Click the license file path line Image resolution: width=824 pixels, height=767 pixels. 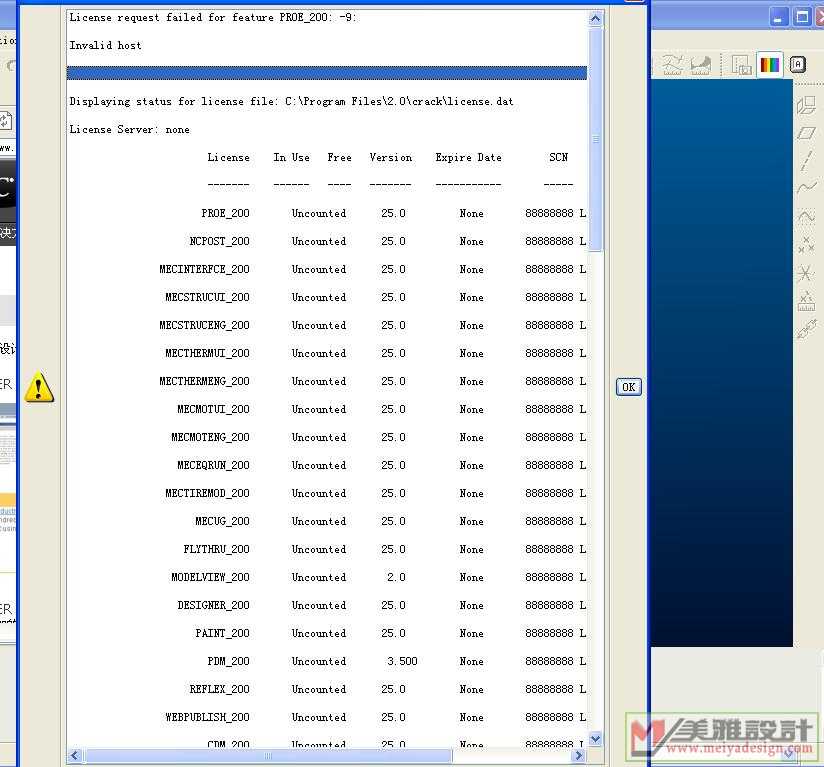(291, 101)
